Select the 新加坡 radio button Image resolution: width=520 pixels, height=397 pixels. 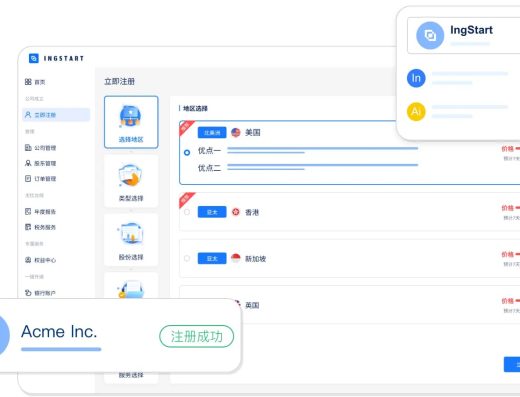187,258
